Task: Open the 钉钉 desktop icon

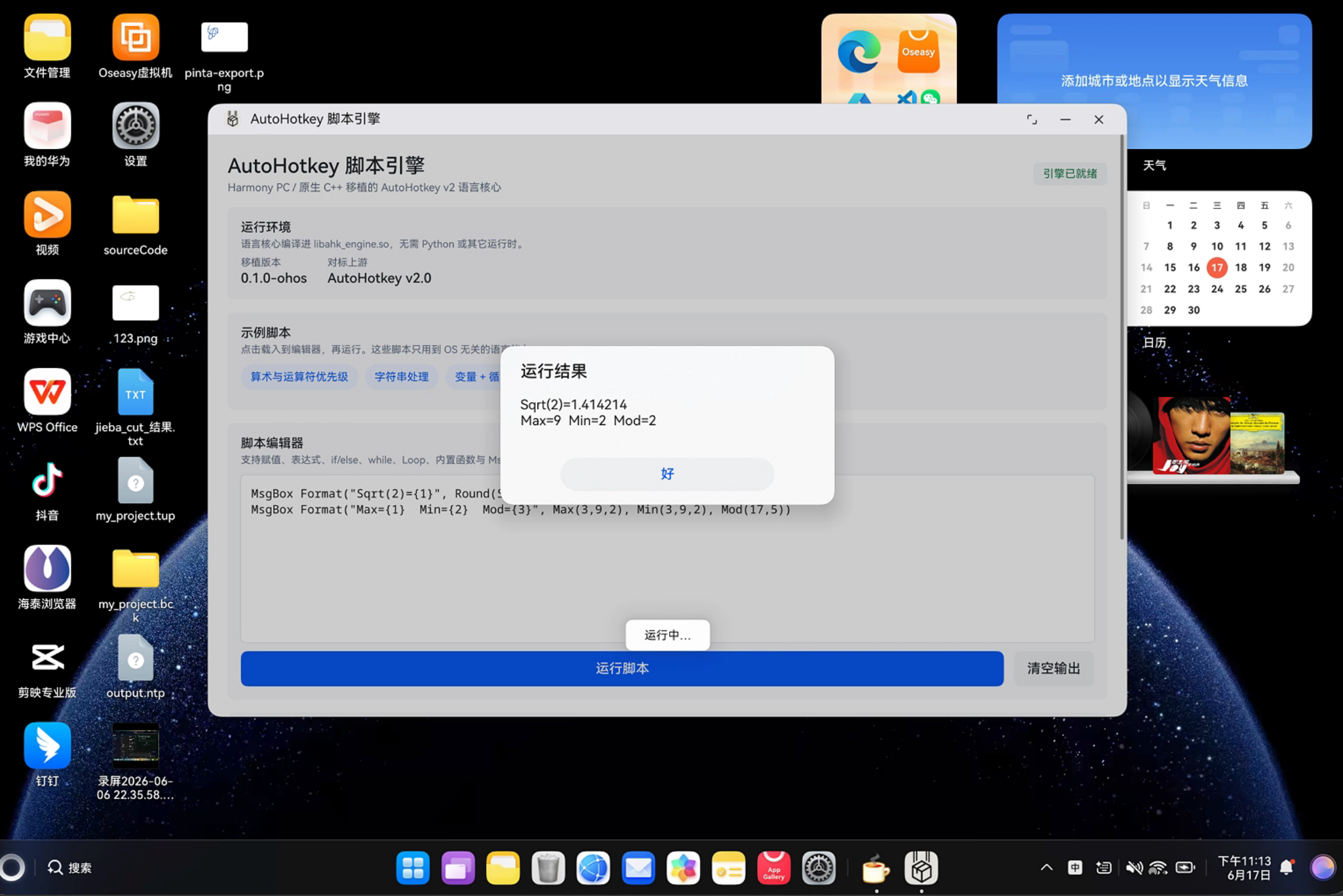Action: [47, 755]
